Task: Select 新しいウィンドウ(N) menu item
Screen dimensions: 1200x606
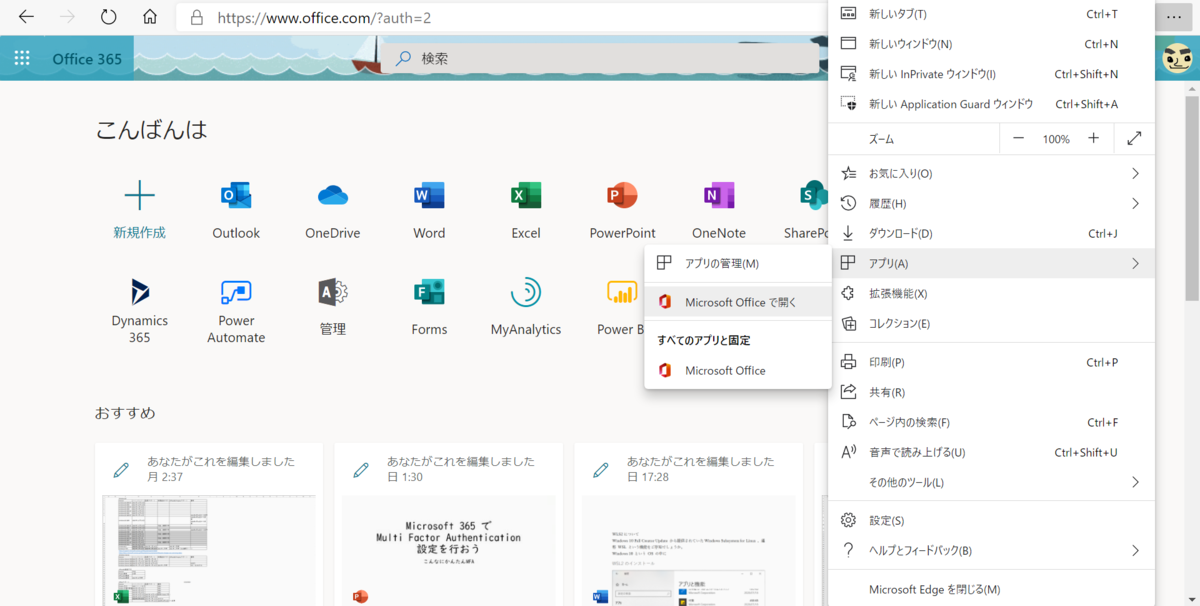Action: [x=992, y=44]
